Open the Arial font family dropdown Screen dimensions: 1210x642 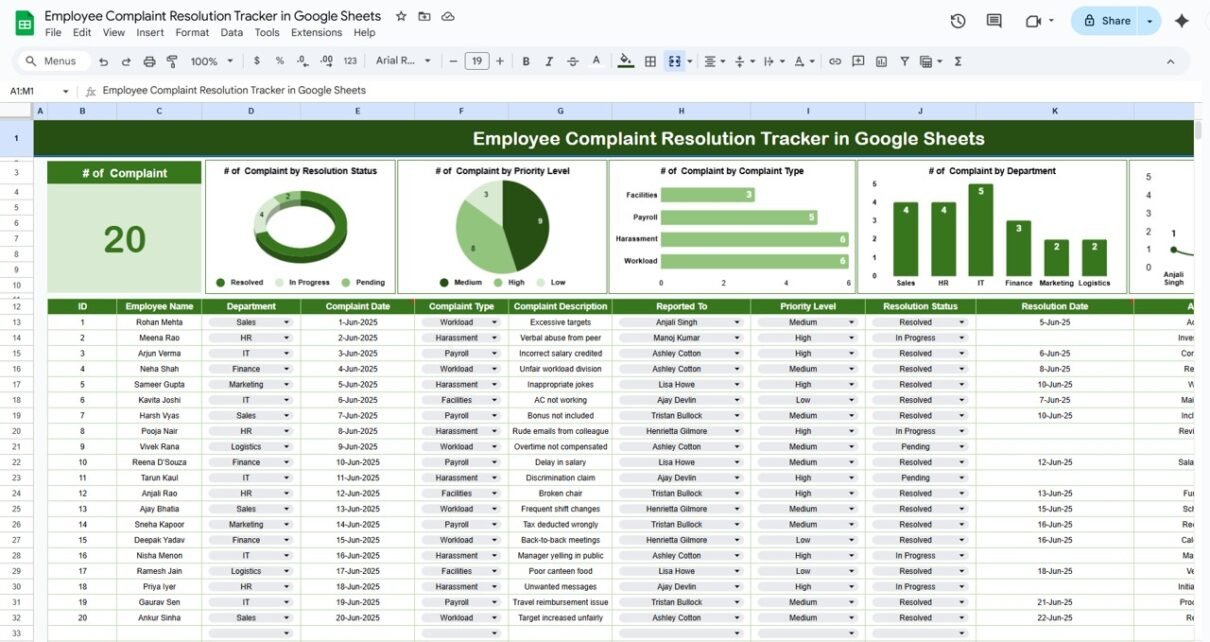(403, 61)
